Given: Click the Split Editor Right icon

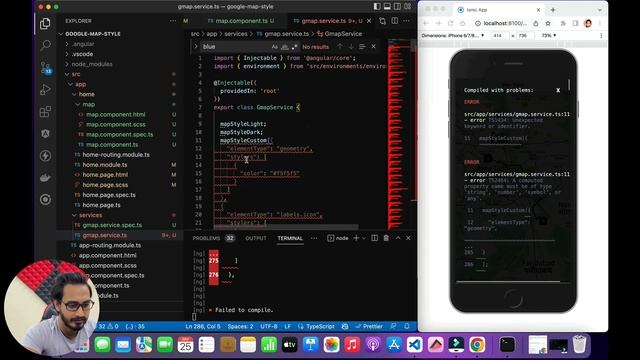Looking at the screenshot, I should point(395,21).
